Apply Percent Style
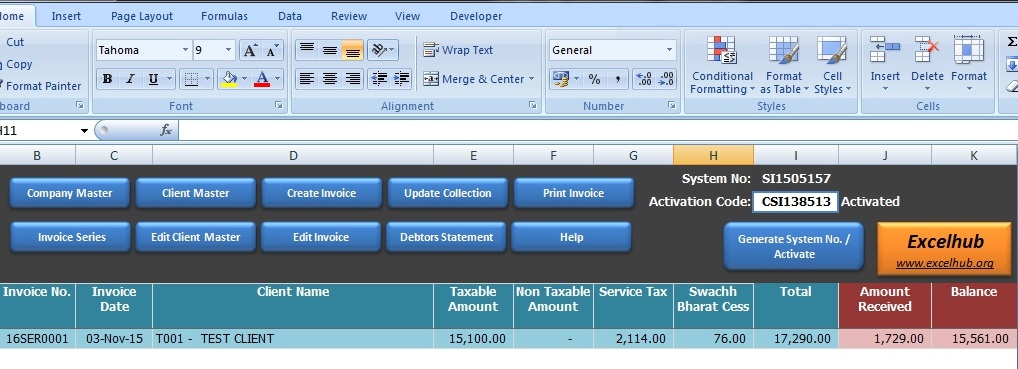Screen dimensions: 1018x369 594,79
